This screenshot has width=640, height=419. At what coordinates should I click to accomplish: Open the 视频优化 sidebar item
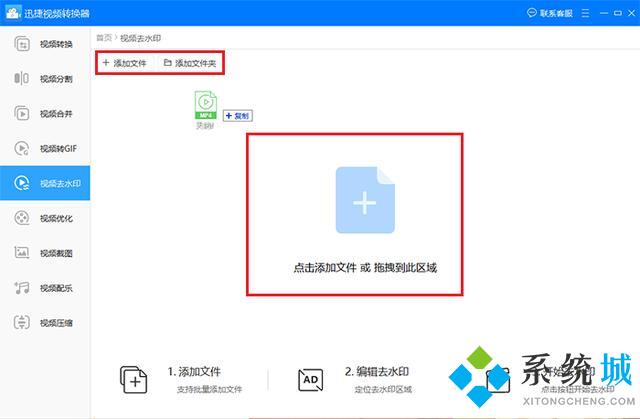(45, 218)
